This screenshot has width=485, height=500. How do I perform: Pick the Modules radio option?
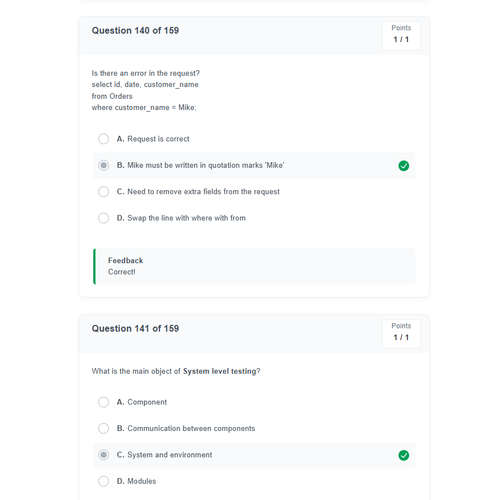coord(103,481)
